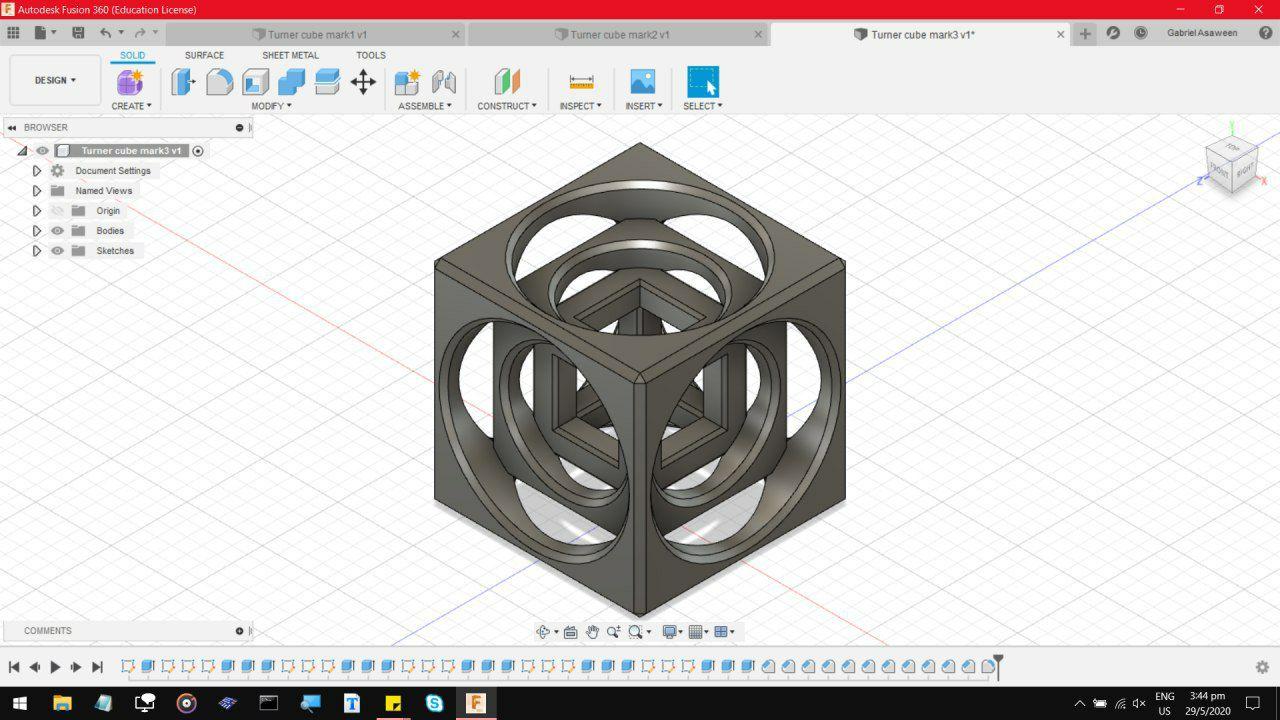Open the MODIFY dropdown menu
This screenshot has width=1280, height=720.
tap(271, 106)
